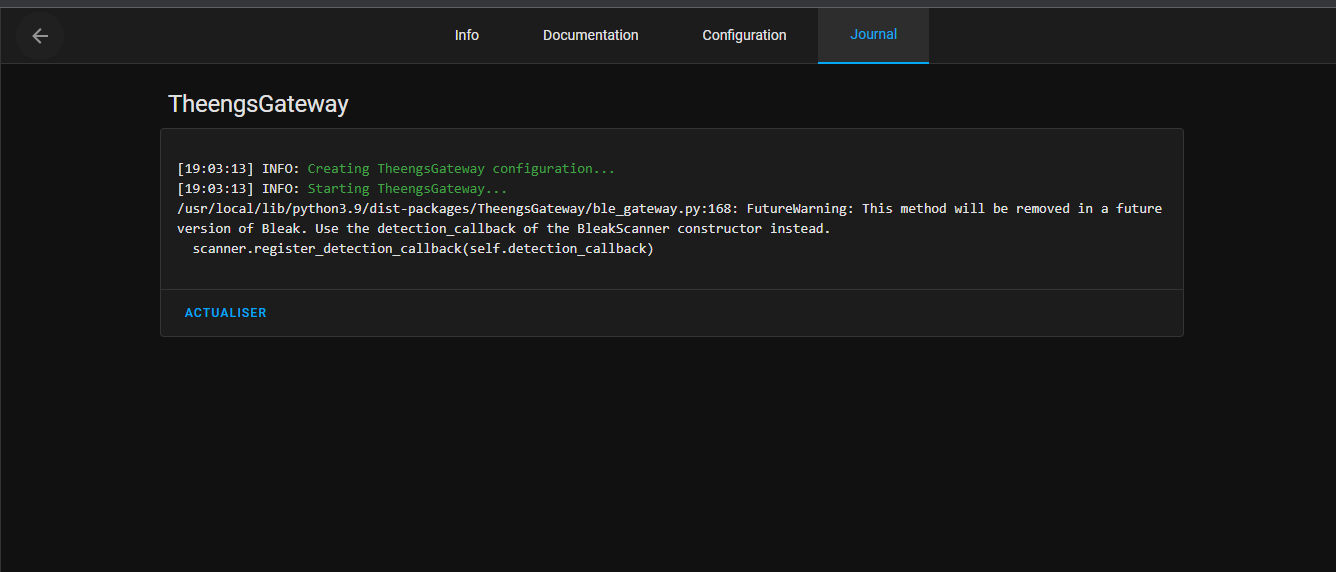This screenshot has width=1336, height=572.
Task: Click the TheengsGateway page heading
Action: pos(258,104)
